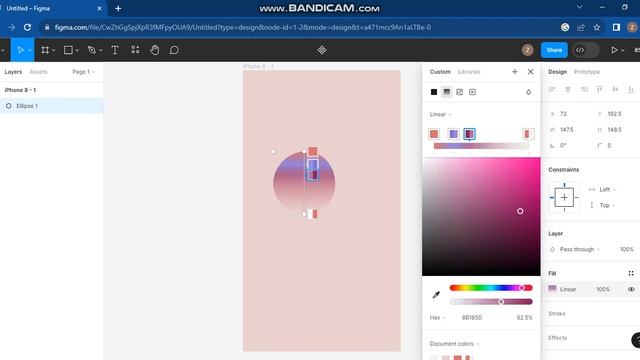
Task: Align left icon in Design panel
Action: 552,89
